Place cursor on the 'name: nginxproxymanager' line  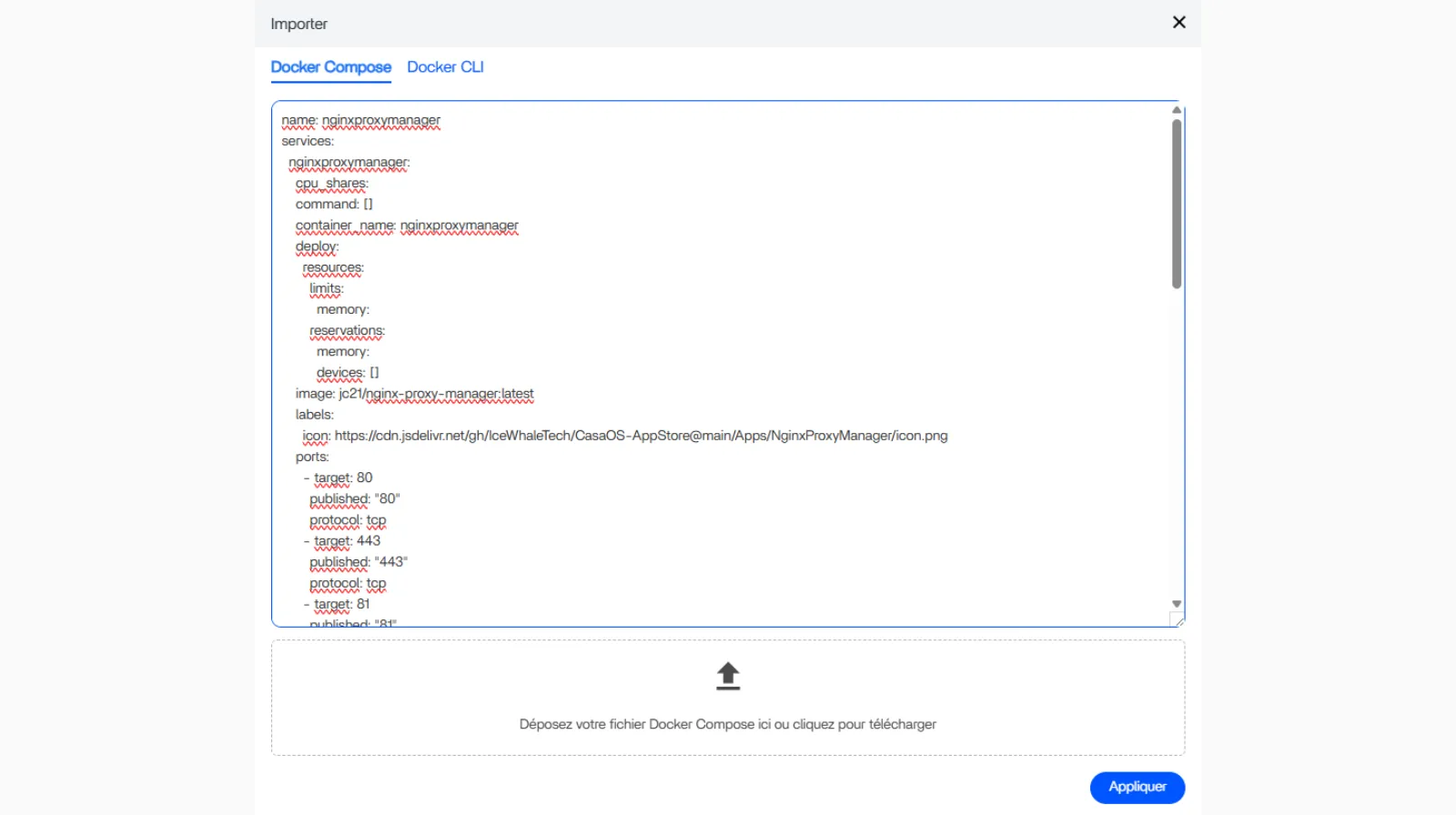[x=360, y=120]
